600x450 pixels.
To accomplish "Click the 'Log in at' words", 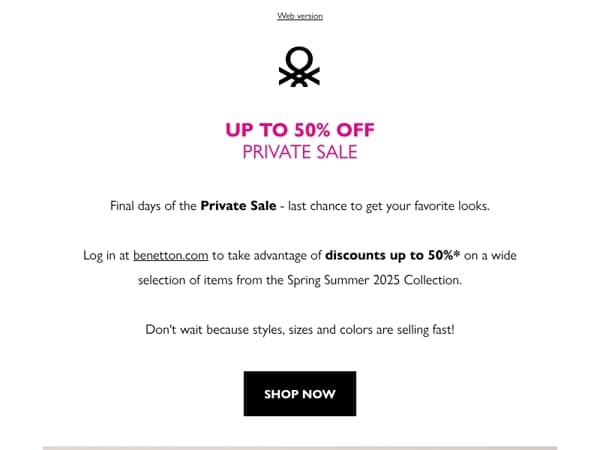I will tap(106, 255).
